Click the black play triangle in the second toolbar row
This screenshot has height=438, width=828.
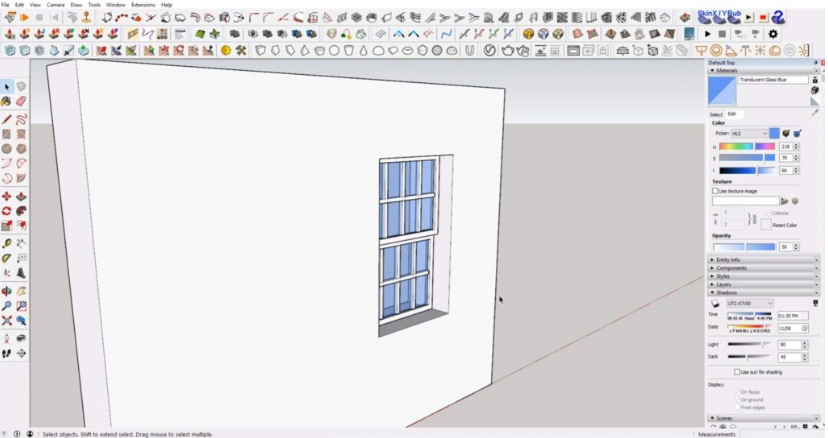708,34
